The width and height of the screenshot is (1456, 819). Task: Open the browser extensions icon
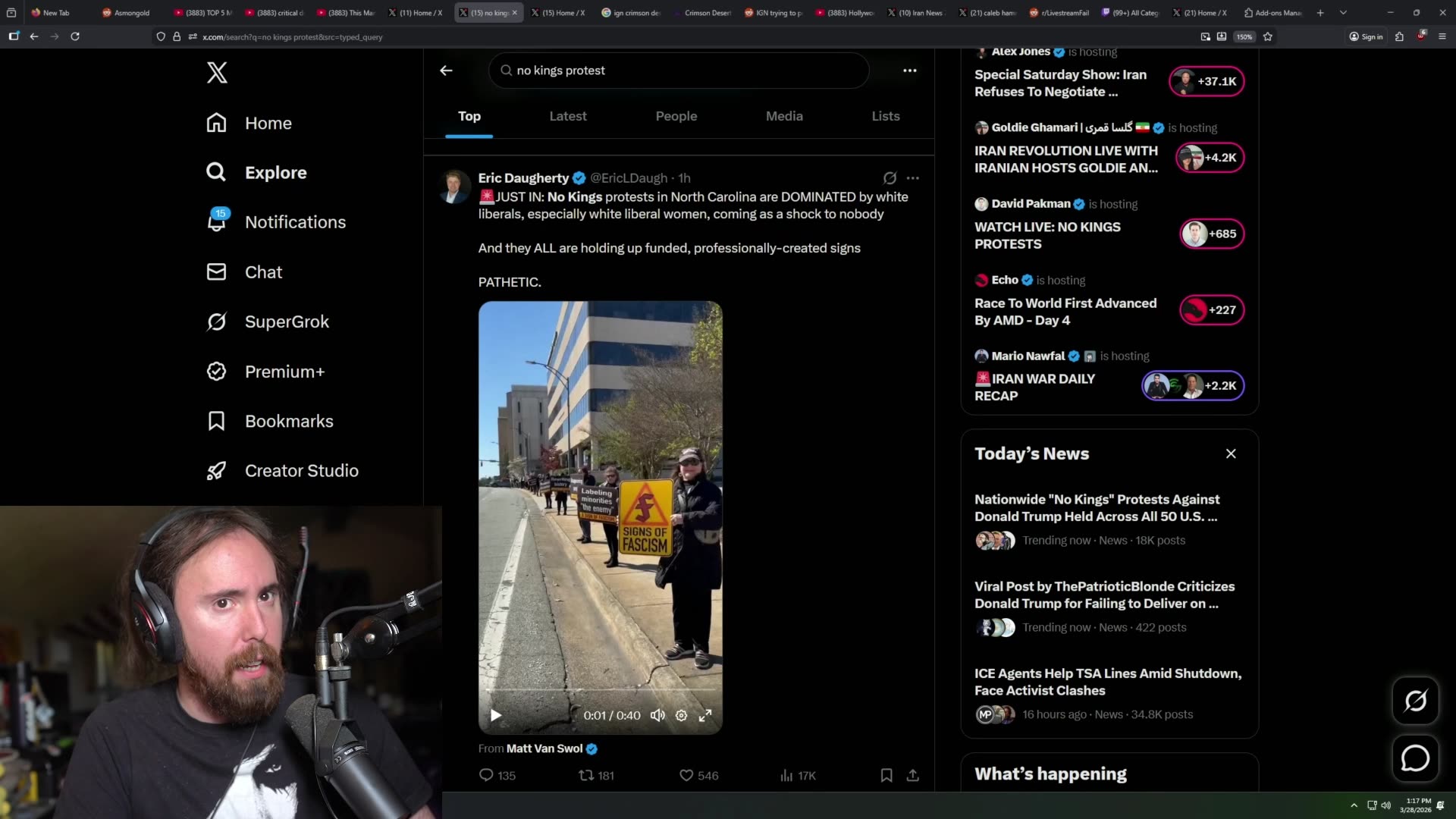tap(1400, 36)
